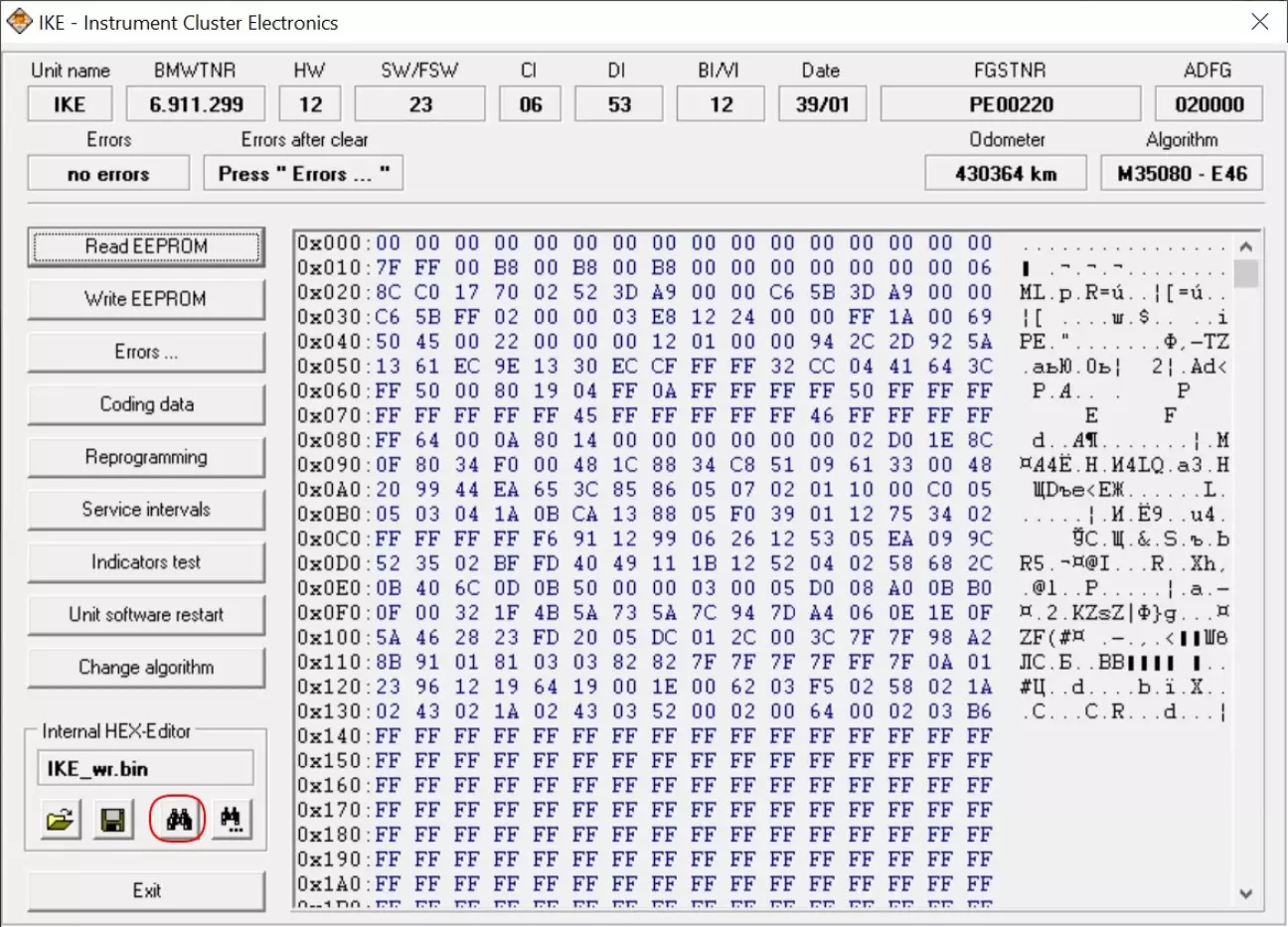Start Reprogramming

[x=145, y=457]
